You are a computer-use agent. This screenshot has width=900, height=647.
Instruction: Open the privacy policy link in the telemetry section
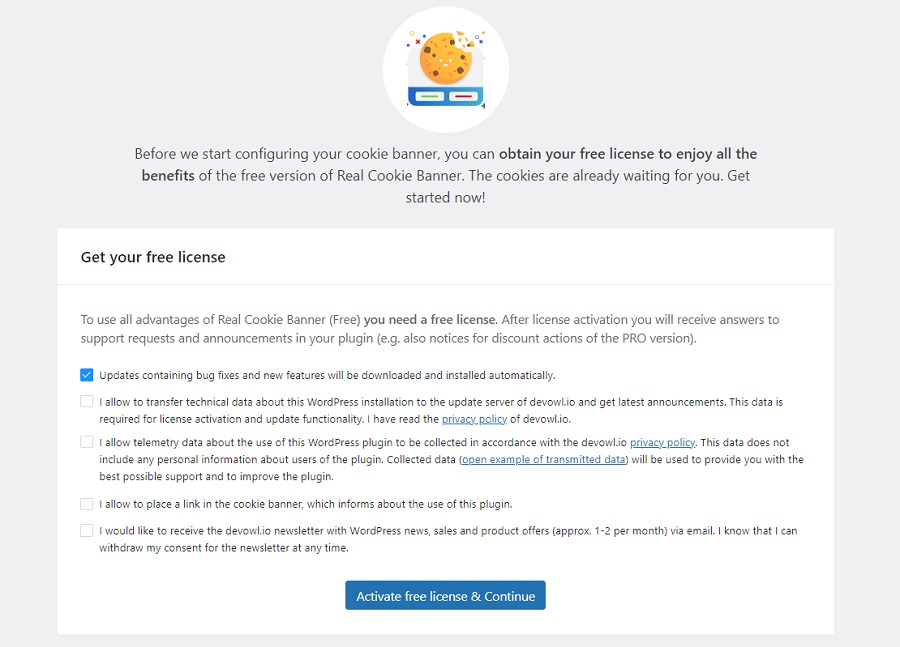coord(663,442)
